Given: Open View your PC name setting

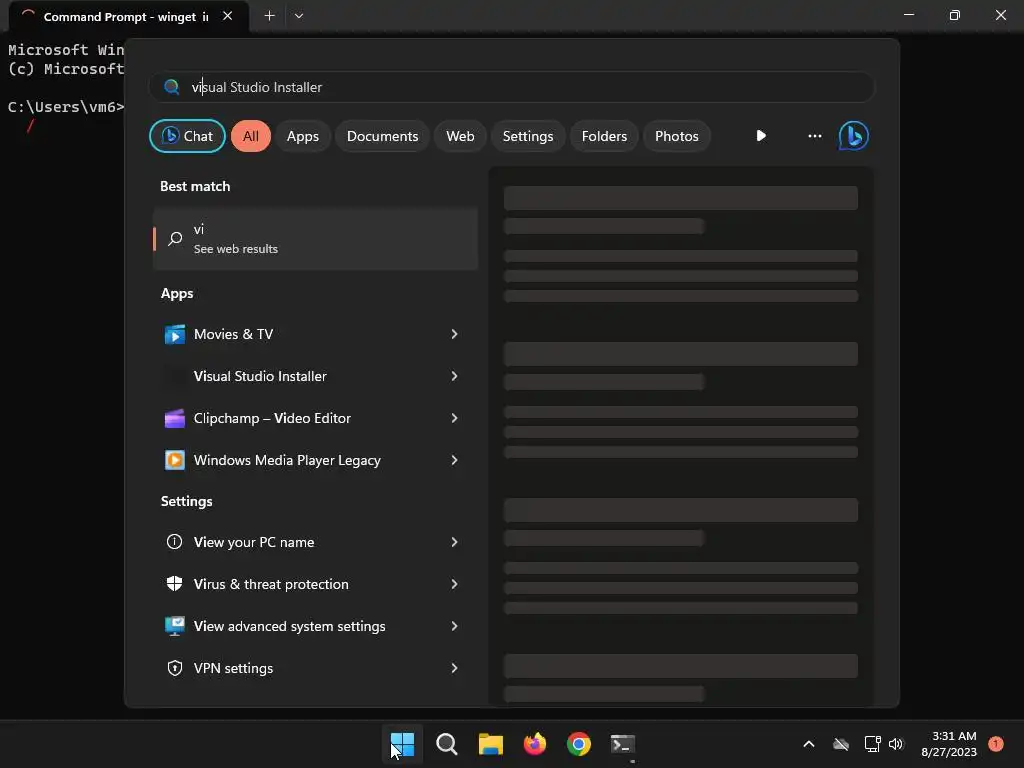Looking at the screenshot, I should (x=315, y=542).
